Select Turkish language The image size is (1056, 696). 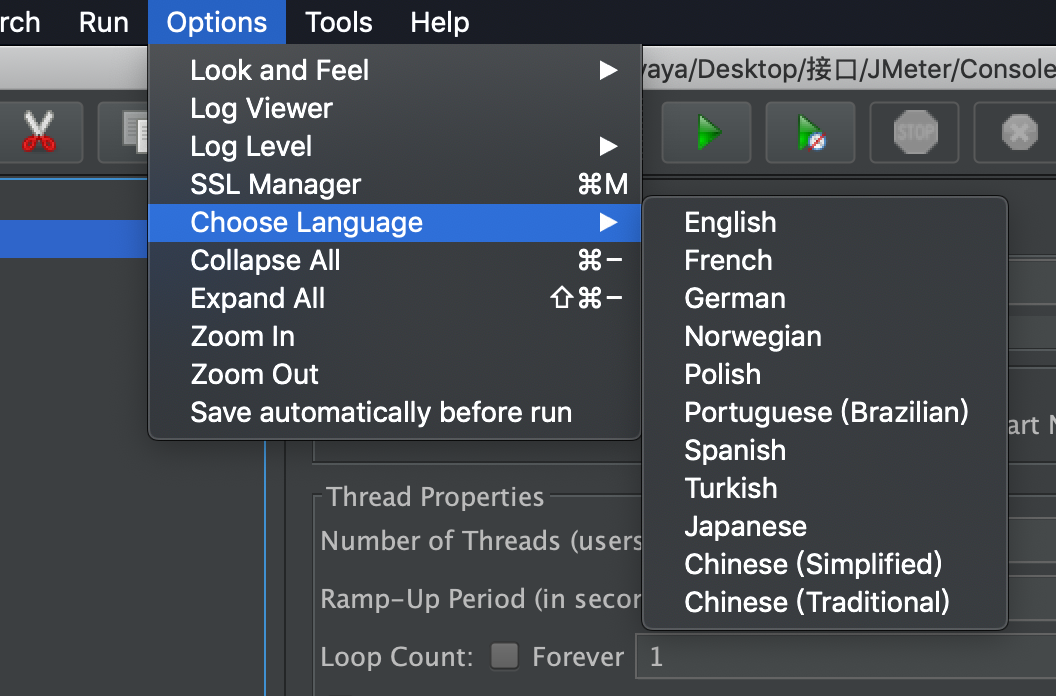coord(825,488)
